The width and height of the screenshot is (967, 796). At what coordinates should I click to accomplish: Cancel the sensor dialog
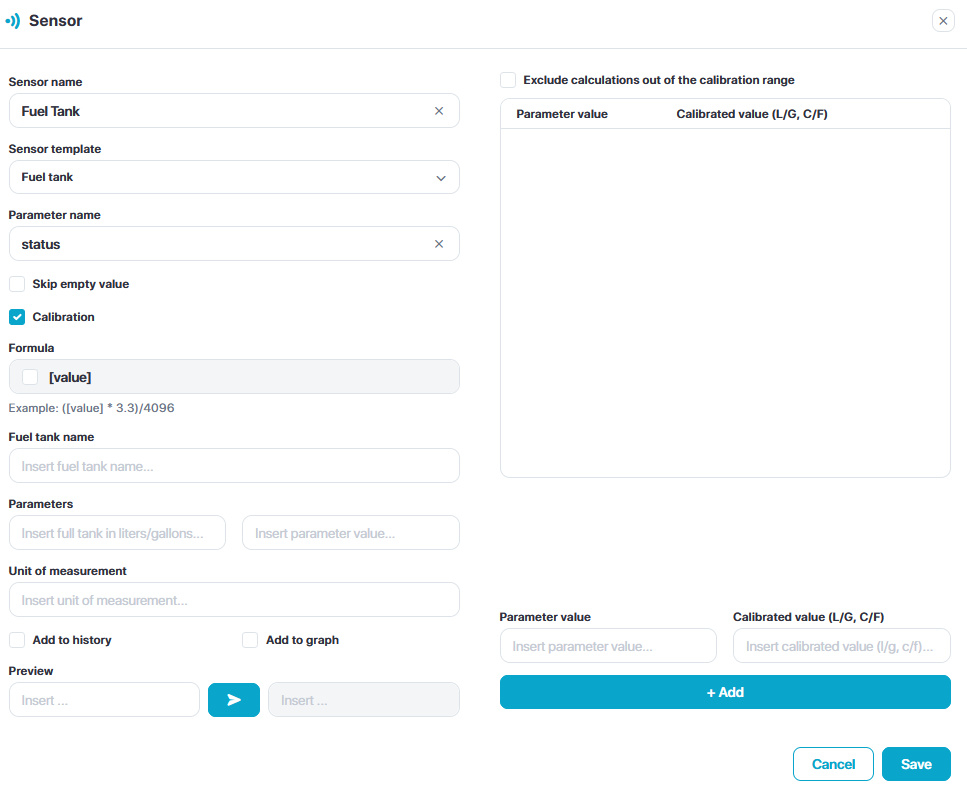(x=833, y=764)
